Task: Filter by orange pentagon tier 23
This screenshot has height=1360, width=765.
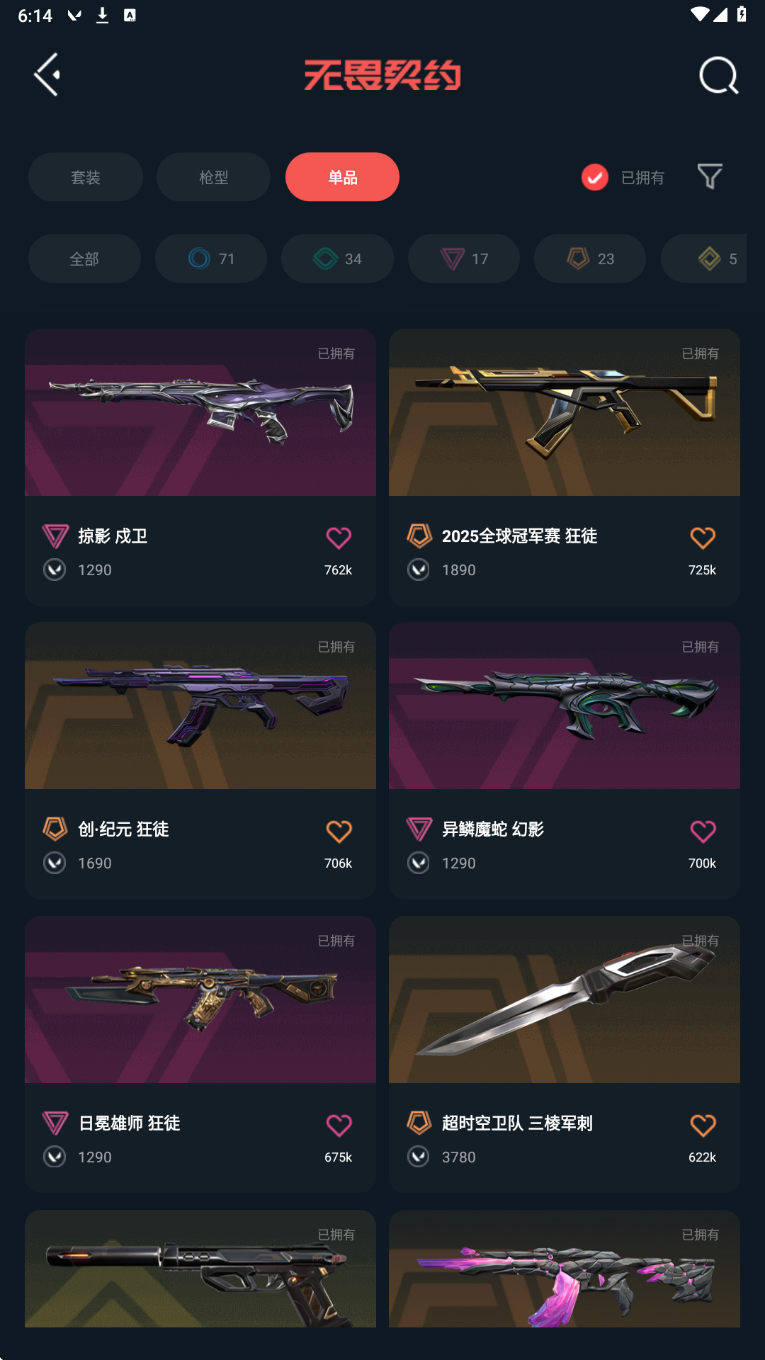Action: [590, 259]
